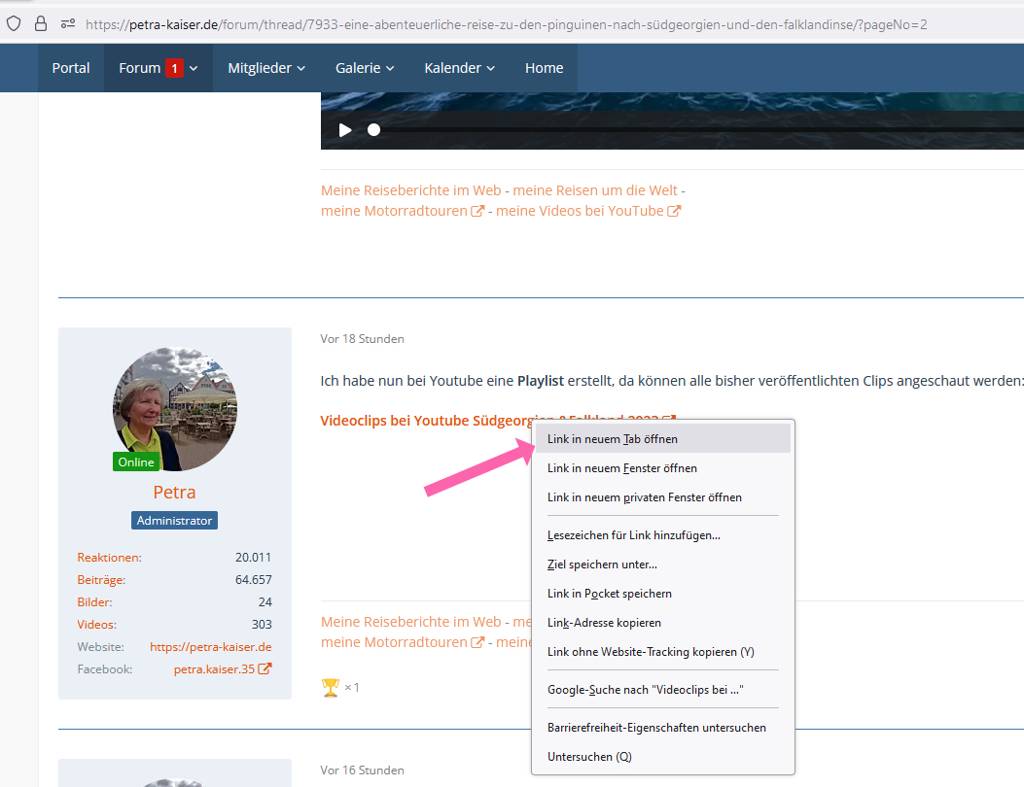1024x787 pixels.
Task: Open the Kalender dropdown menu
Action: 459,68
